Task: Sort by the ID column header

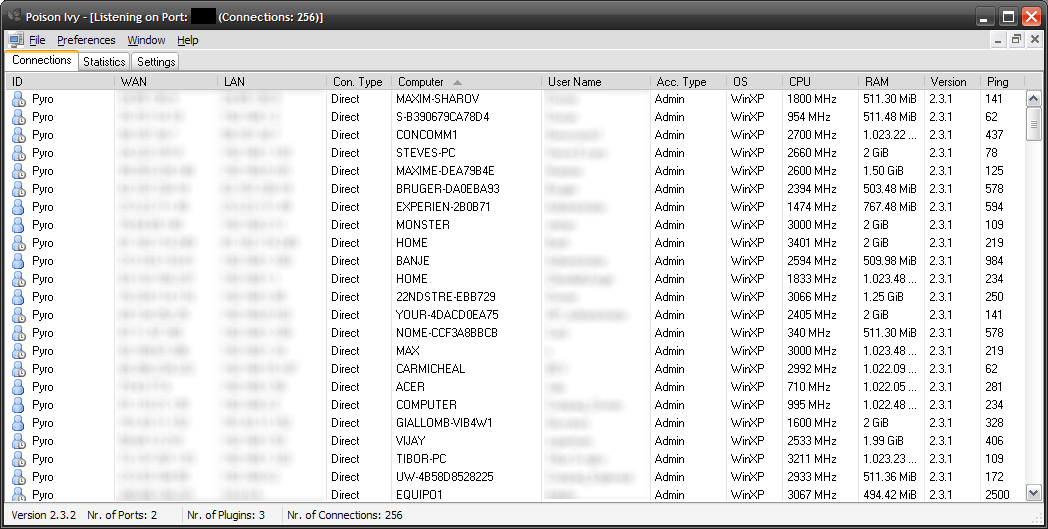Action: [60, 82]
